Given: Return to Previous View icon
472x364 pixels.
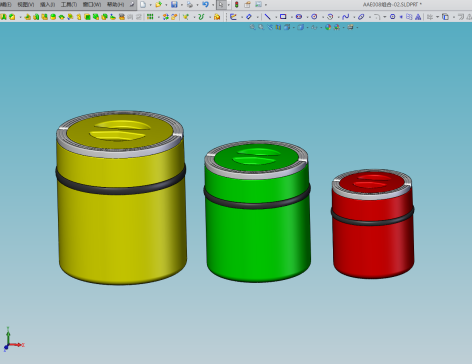Looking at the screenshot, I should [270, 27].
